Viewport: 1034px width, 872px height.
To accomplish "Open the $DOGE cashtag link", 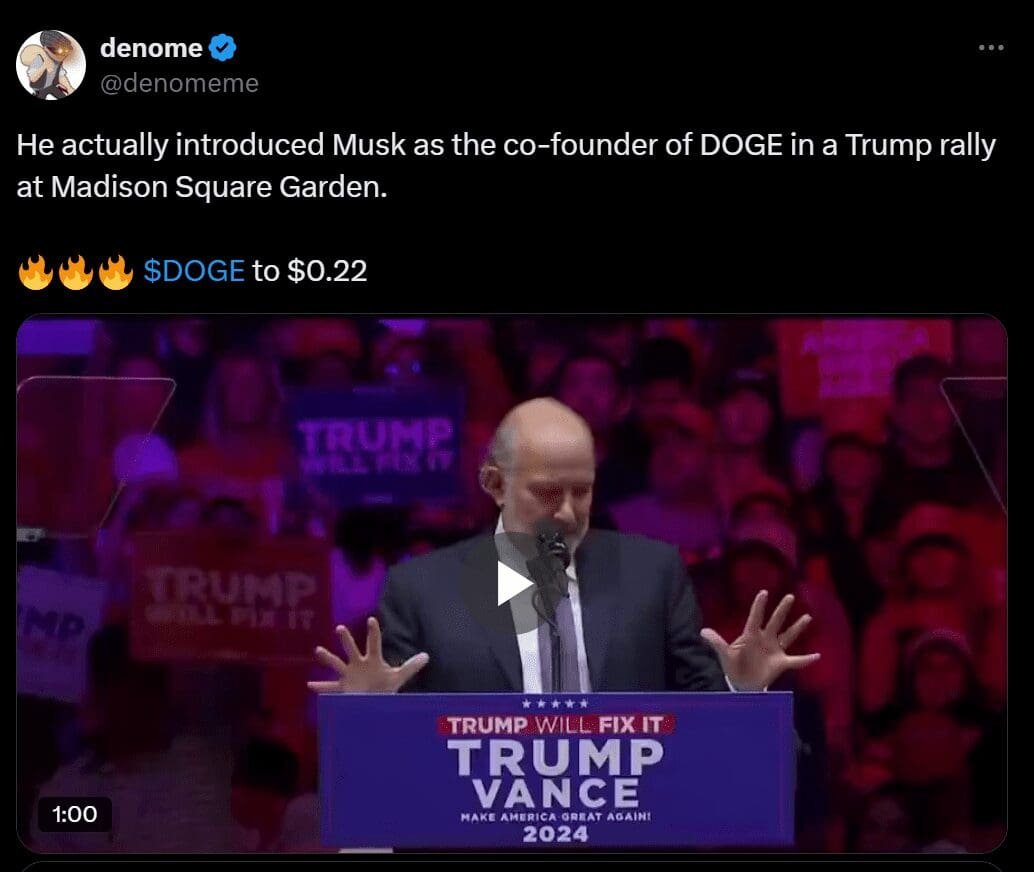I will [194, 270].
